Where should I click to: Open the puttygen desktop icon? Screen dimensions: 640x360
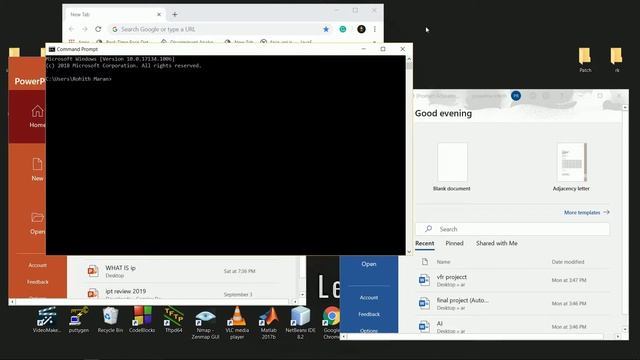(78, 320)
